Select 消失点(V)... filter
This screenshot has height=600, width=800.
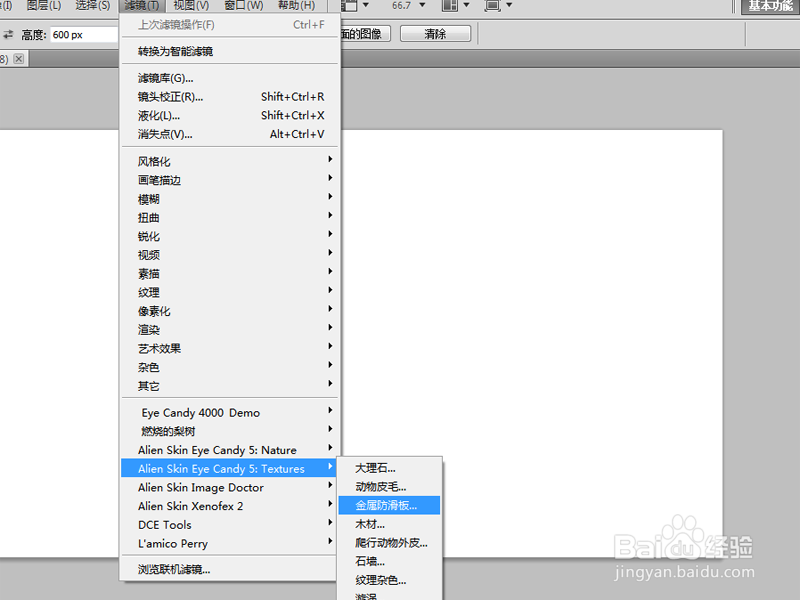pyautogui.click(x=230, y=134)
